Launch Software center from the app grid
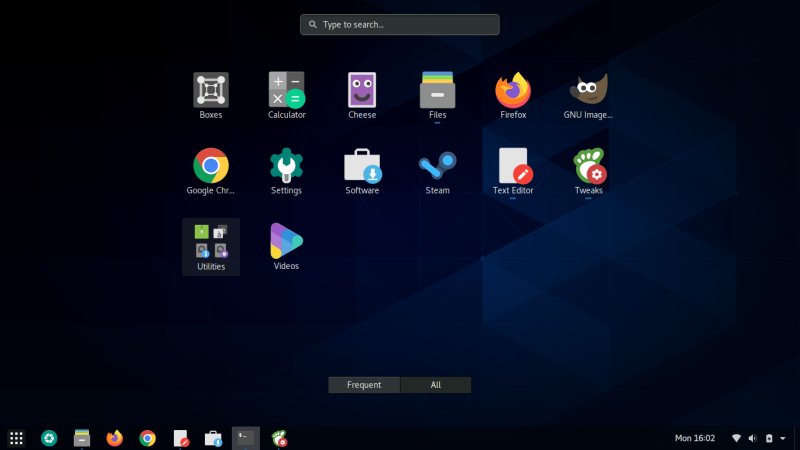Image resolution: width=800 pixels, height=450 pixels. [x=362, y=166]
